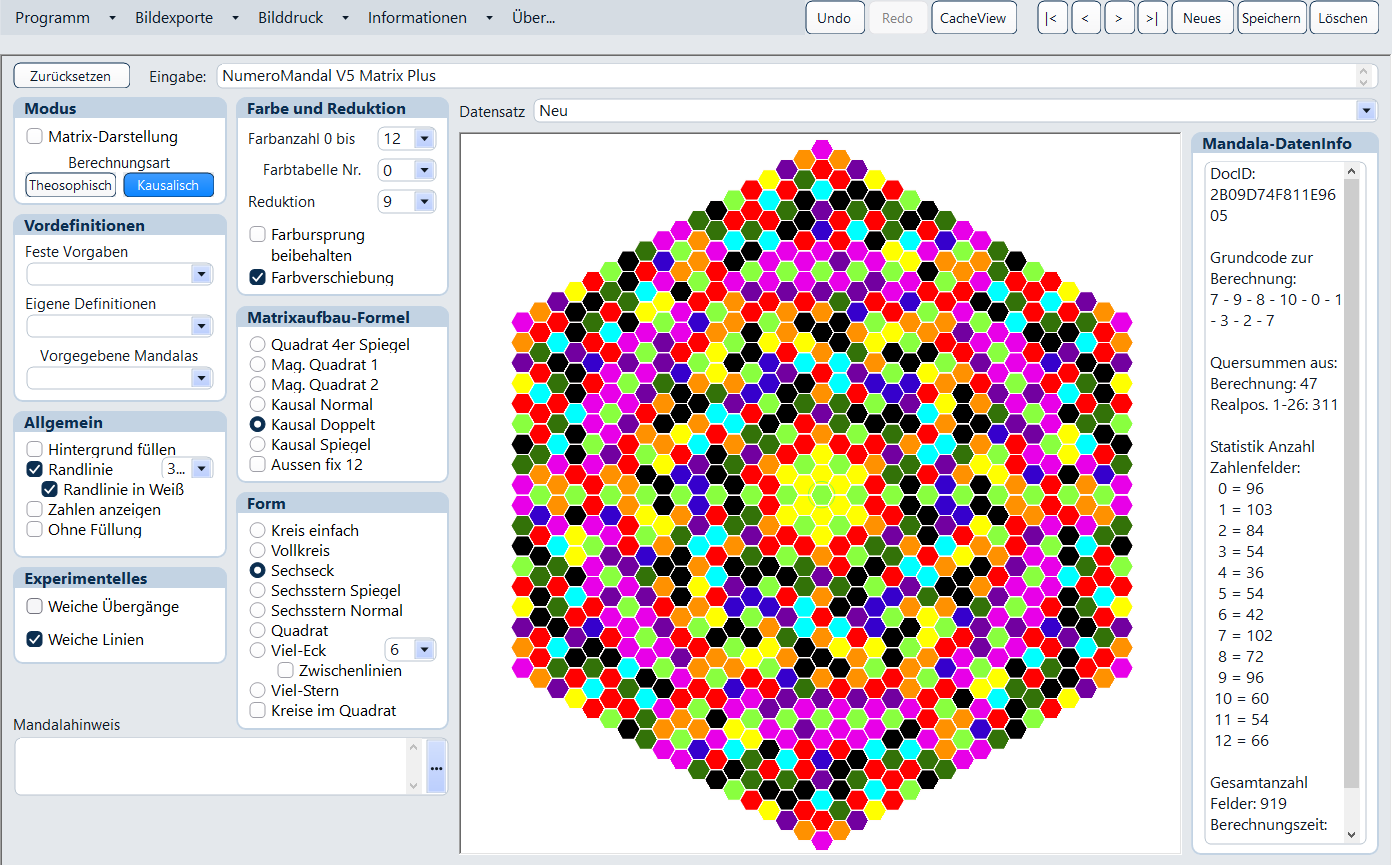Click Zurücksetzen to reset

tap(71, 76)
